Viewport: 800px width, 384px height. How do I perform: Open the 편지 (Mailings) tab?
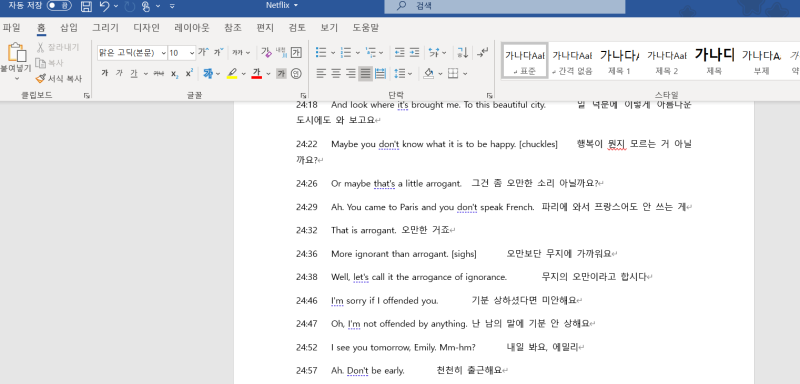tap(265, 28)
